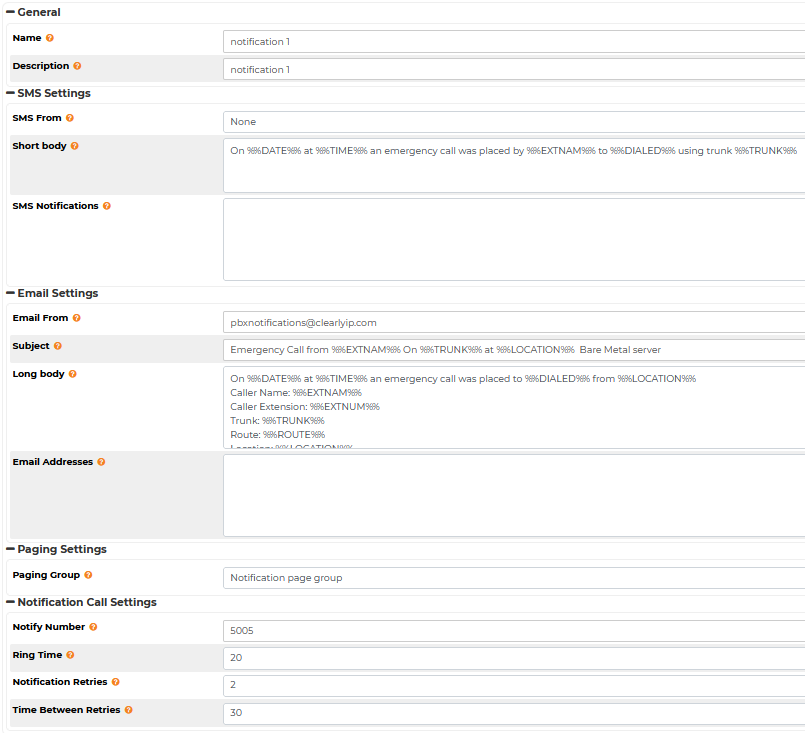Click the help icon next to Name
The image size is (805, 733).
pyautogui.click(x=50, y=38)
